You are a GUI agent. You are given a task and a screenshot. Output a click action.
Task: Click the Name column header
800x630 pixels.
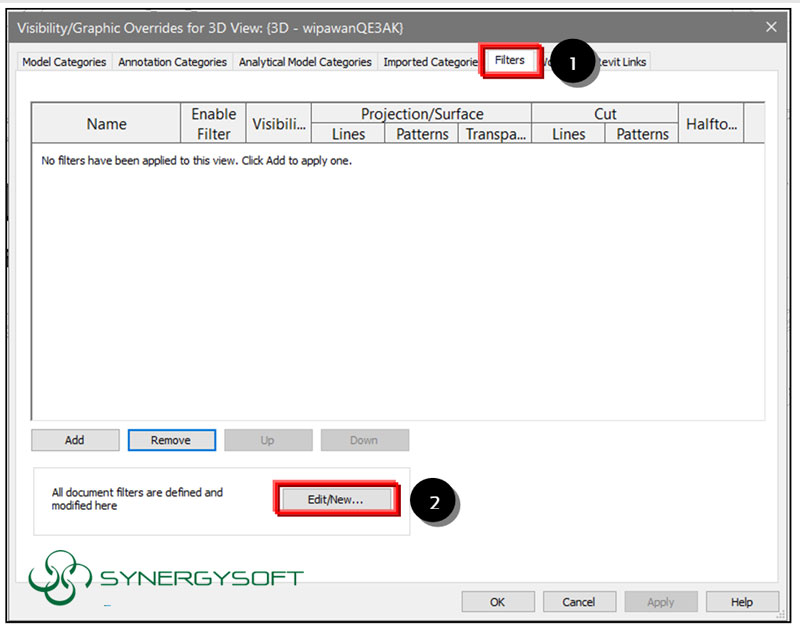106,123
